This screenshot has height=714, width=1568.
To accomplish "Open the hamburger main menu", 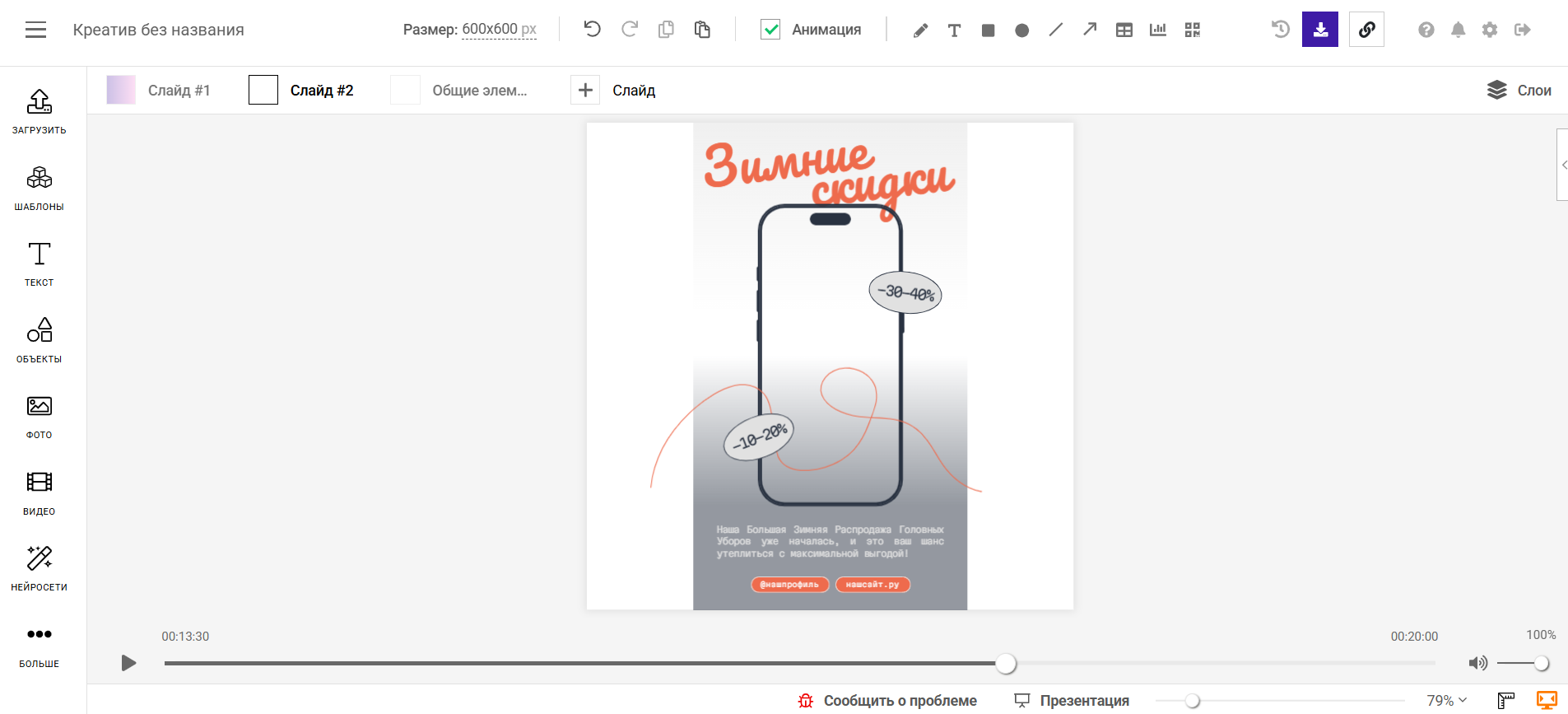I will pyautogui.click(x=35, y=30).
